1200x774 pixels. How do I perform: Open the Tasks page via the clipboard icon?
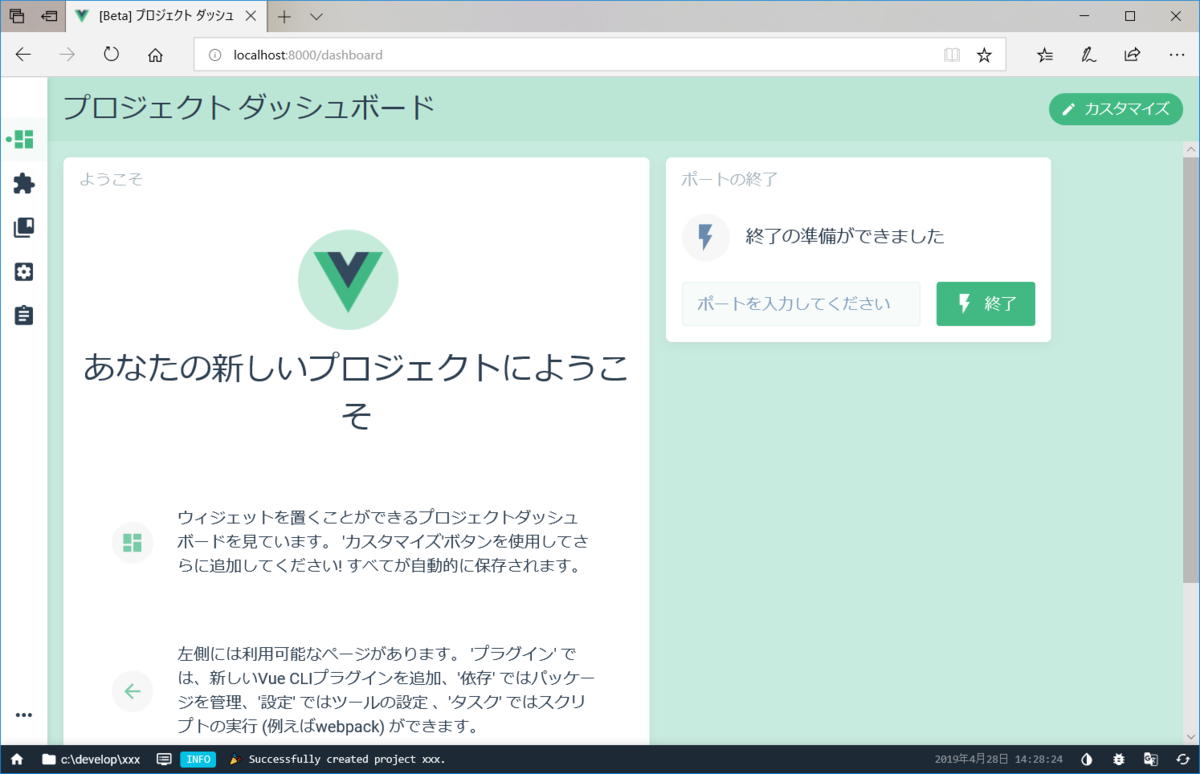(22, 315)
